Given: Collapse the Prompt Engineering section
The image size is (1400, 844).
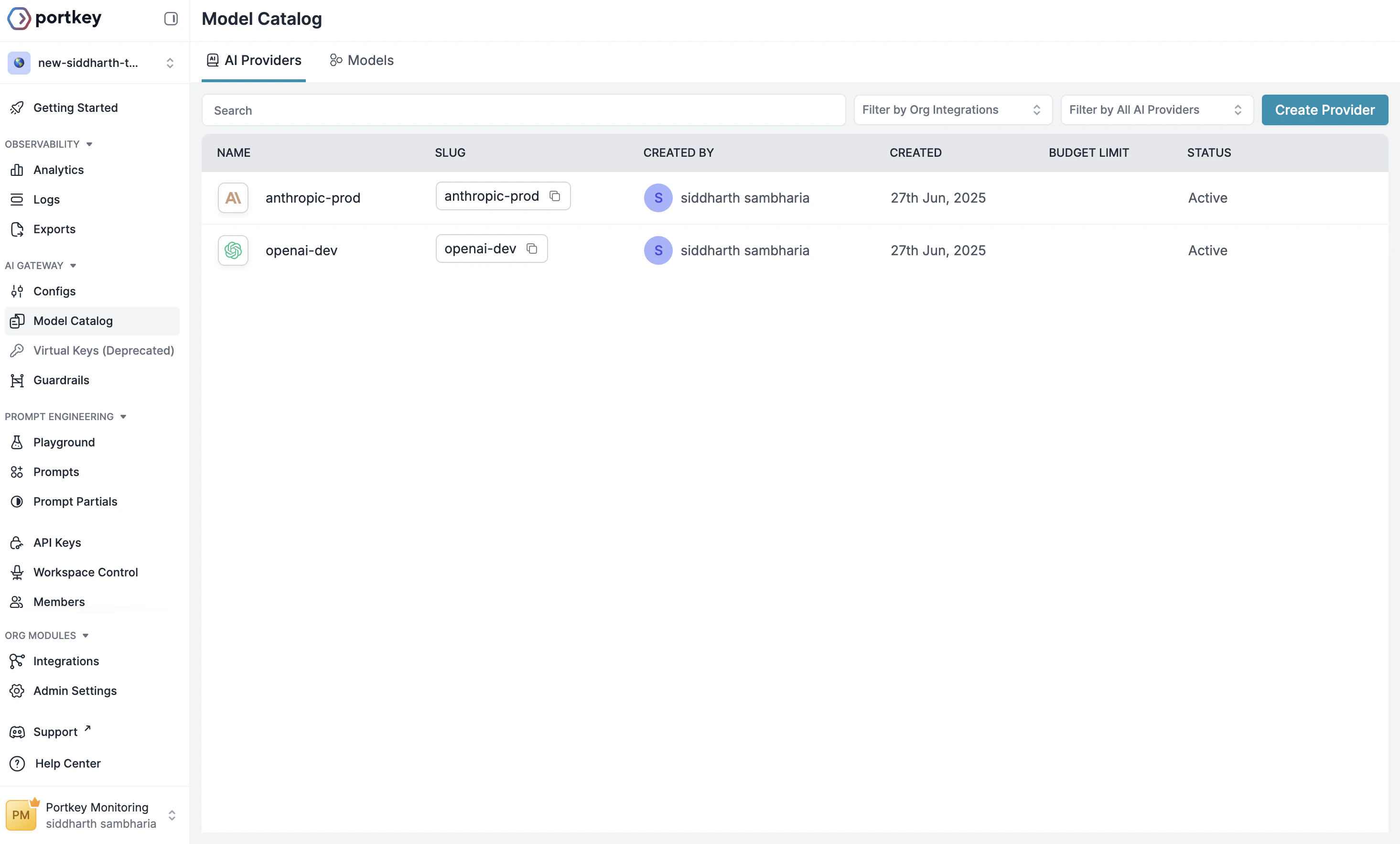Looking at the screenshot, I should 123,417.
